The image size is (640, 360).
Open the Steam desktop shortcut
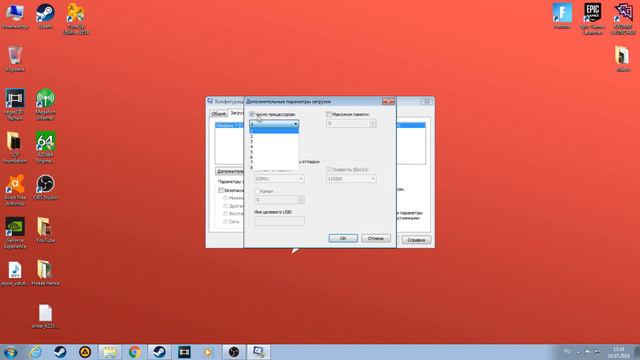(x=45, y=16)
